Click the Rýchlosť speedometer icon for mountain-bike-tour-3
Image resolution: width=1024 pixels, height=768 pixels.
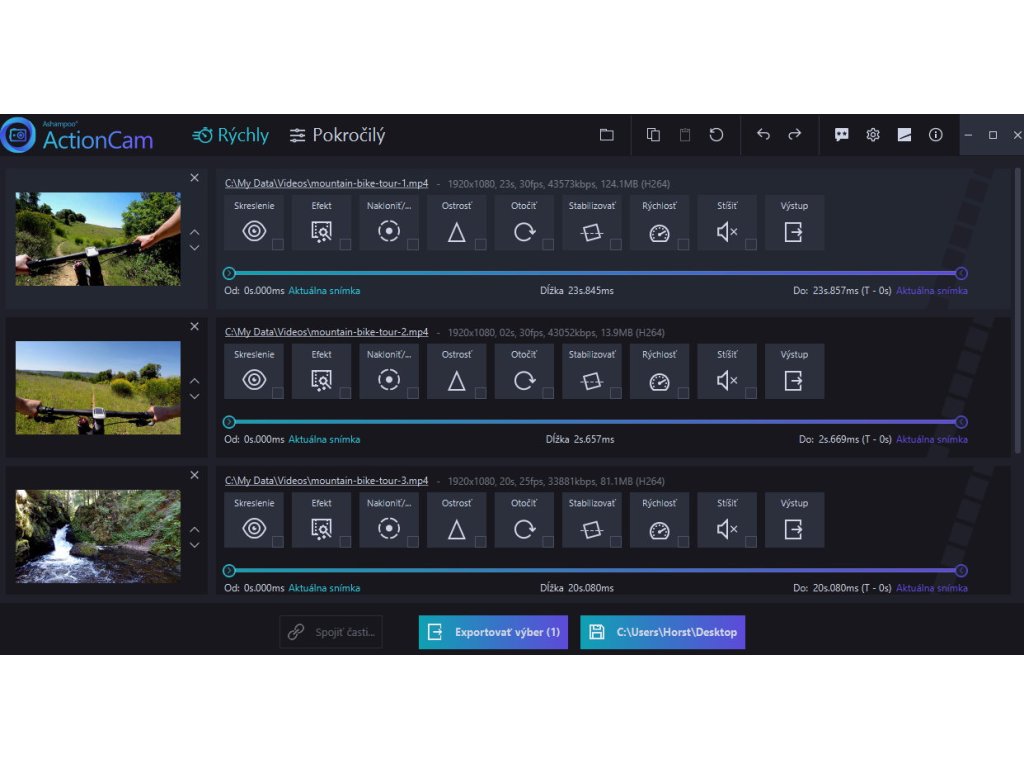[659, 530]
